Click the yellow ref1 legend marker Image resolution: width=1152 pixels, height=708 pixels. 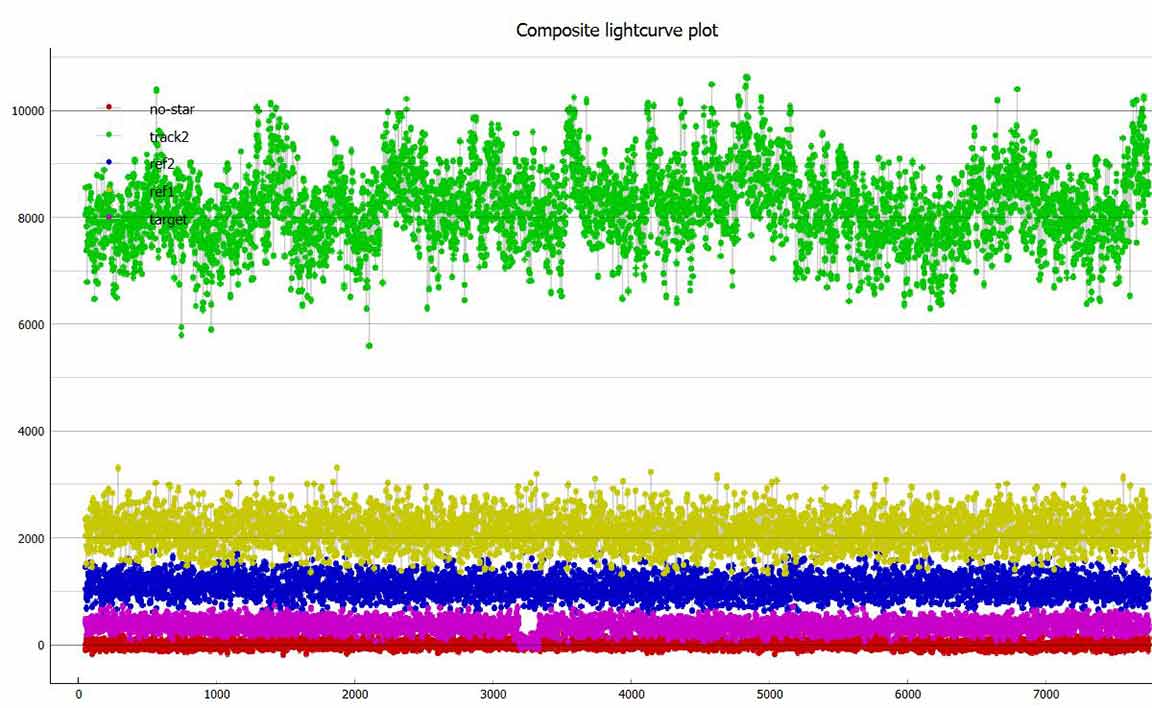[x=109, y=189]
